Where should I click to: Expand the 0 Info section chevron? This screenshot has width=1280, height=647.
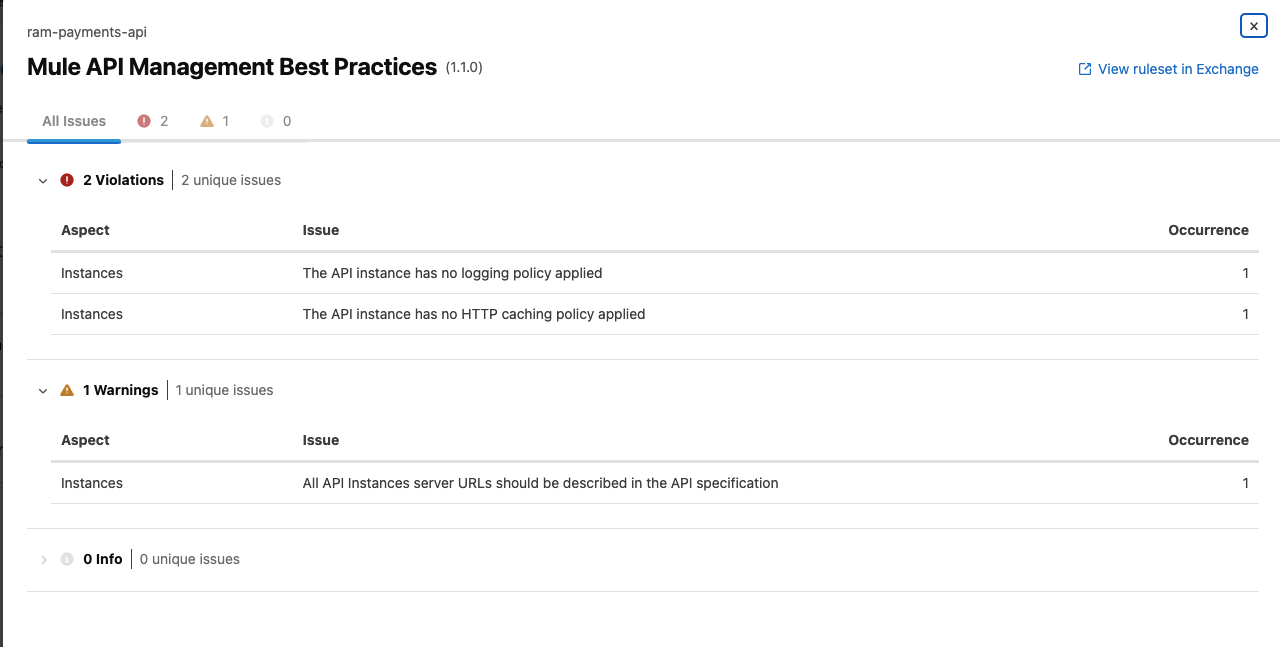pos(43,560)
